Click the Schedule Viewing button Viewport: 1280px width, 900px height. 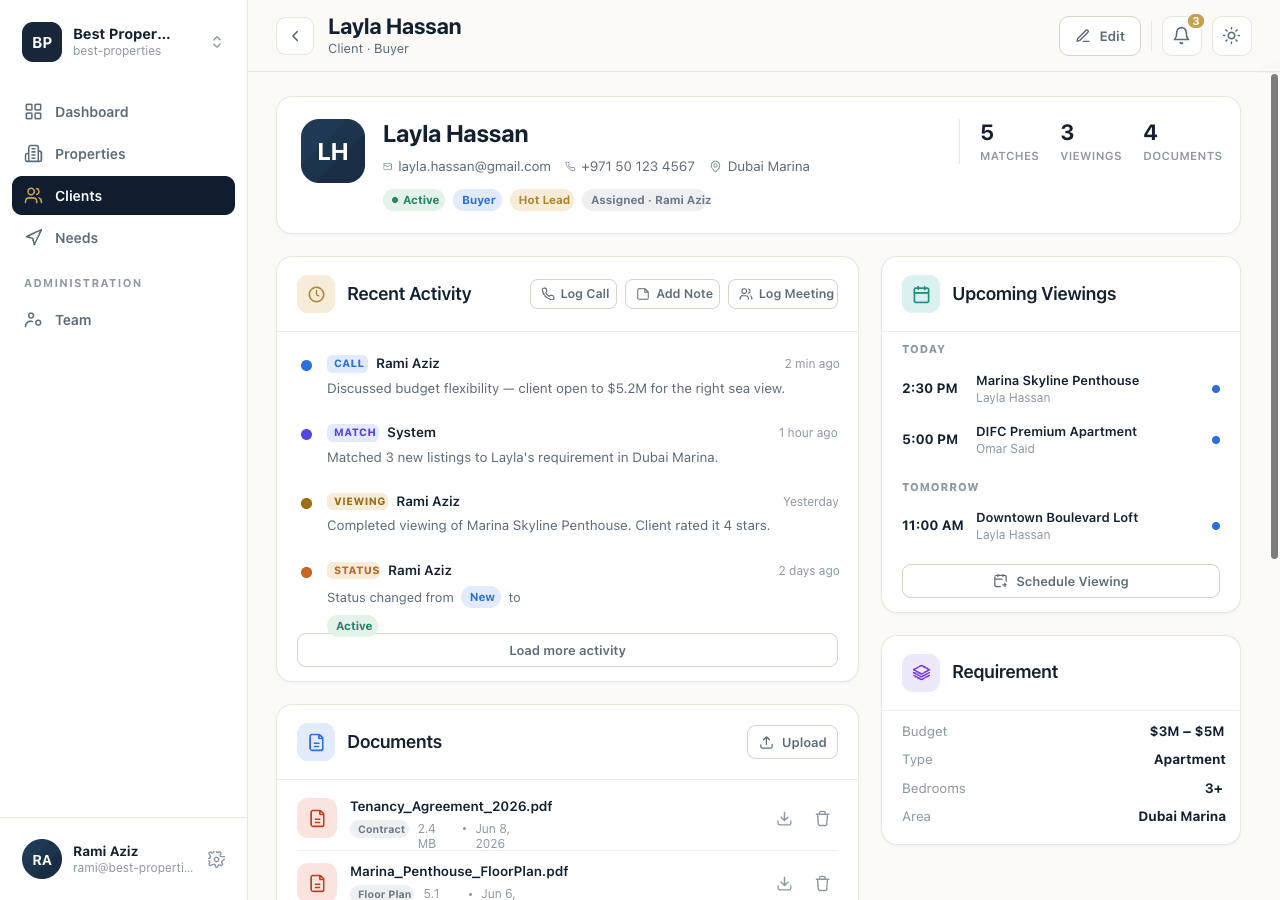tap(1060, 581)
